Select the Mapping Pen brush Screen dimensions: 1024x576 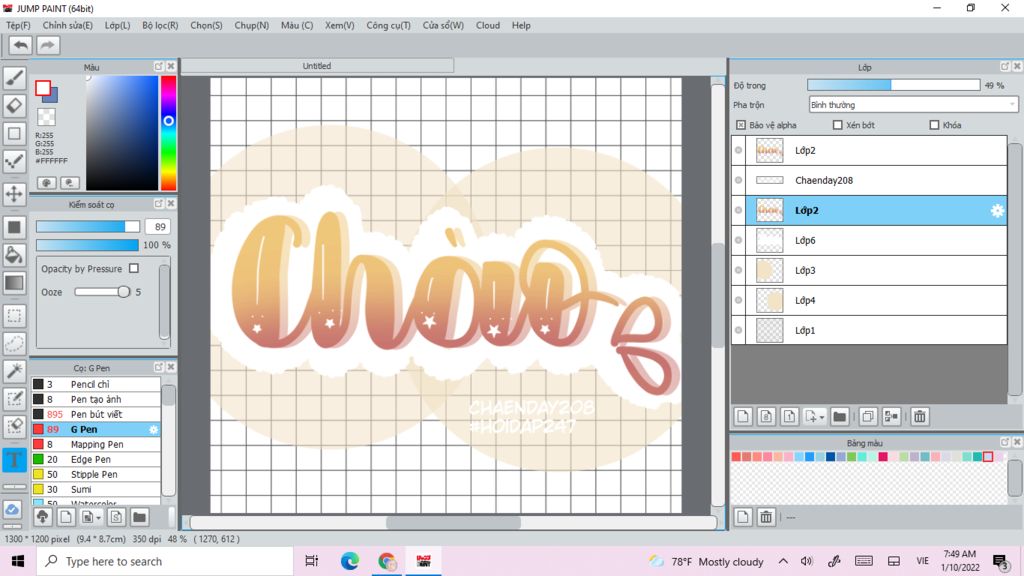96,444
